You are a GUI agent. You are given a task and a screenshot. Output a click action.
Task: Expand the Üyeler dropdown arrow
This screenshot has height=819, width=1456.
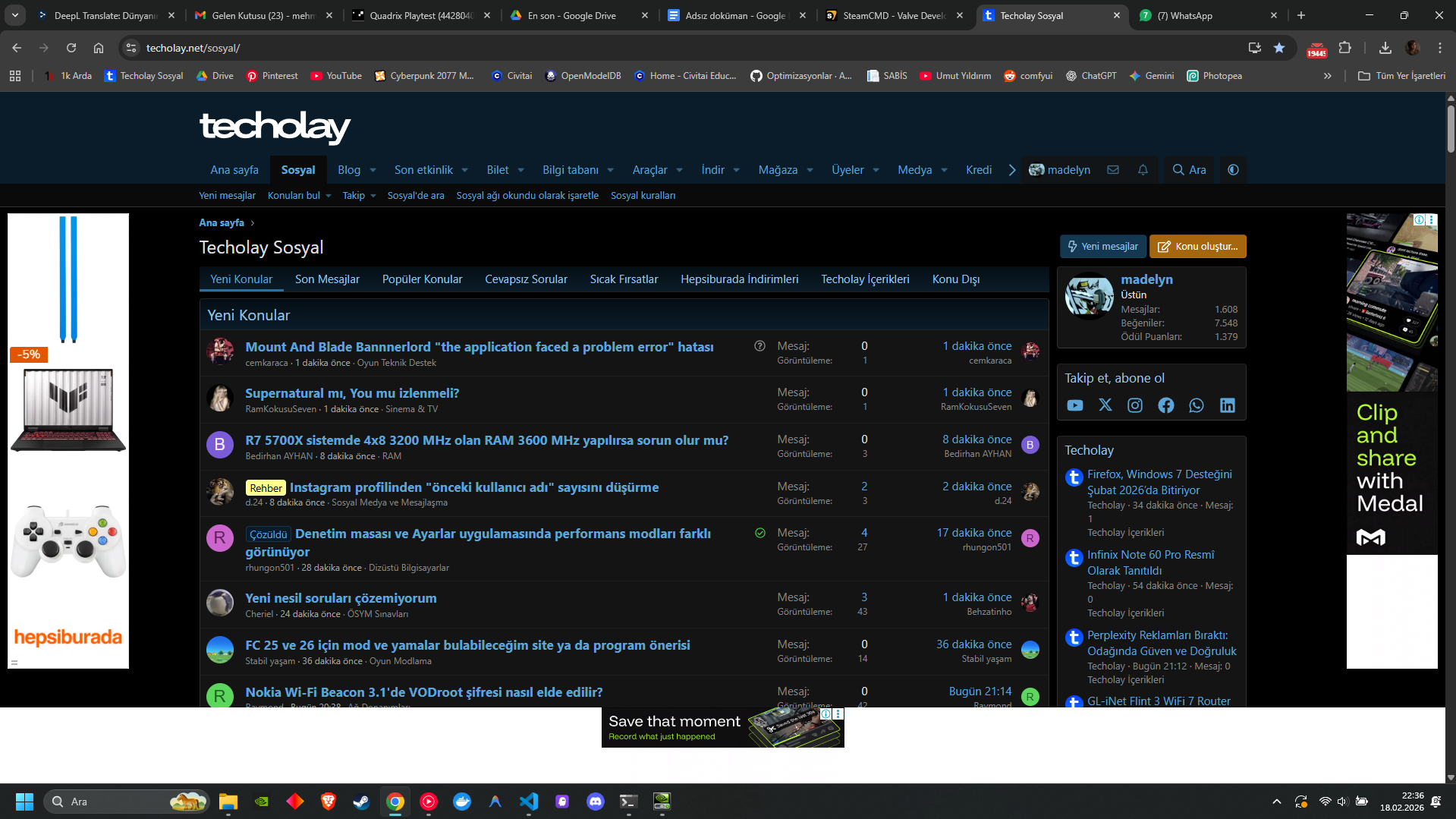point(876,170)
